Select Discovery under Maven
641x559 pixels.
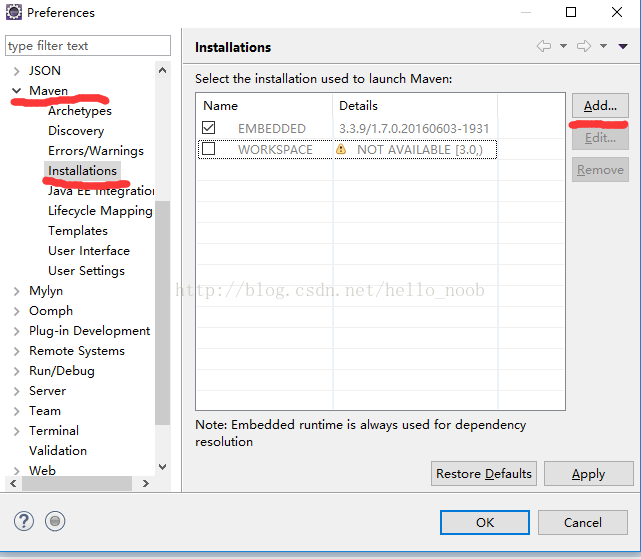[76, 131]
